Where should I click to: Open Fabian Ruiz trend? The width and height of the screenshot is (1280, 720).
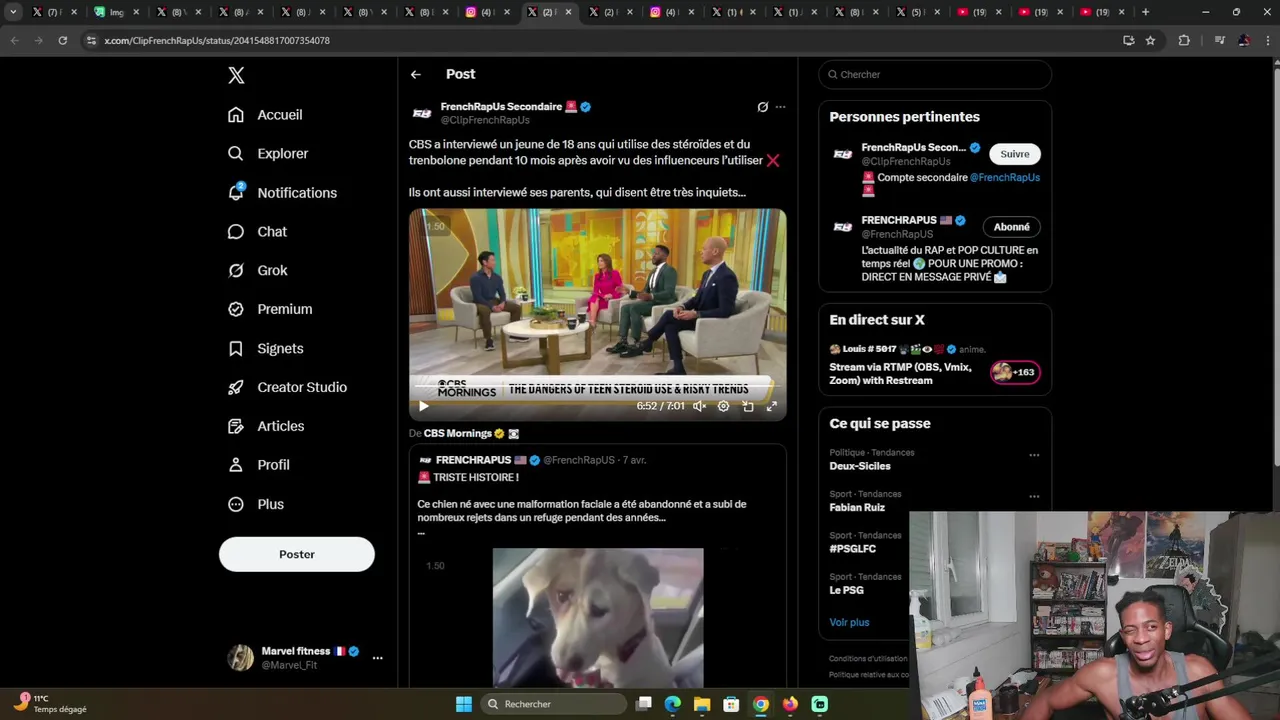coord(857,508)
